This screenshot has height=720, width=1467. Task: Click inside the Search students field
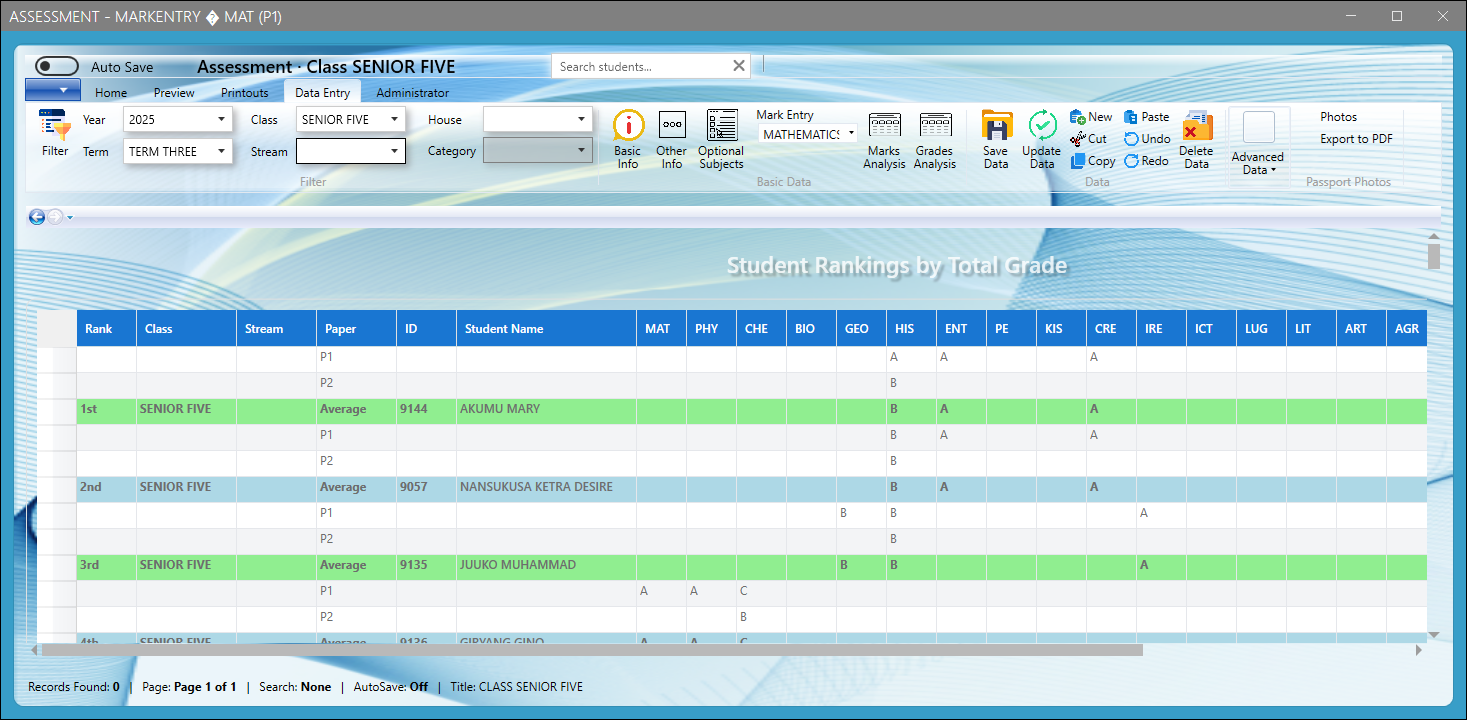[640, 65]
